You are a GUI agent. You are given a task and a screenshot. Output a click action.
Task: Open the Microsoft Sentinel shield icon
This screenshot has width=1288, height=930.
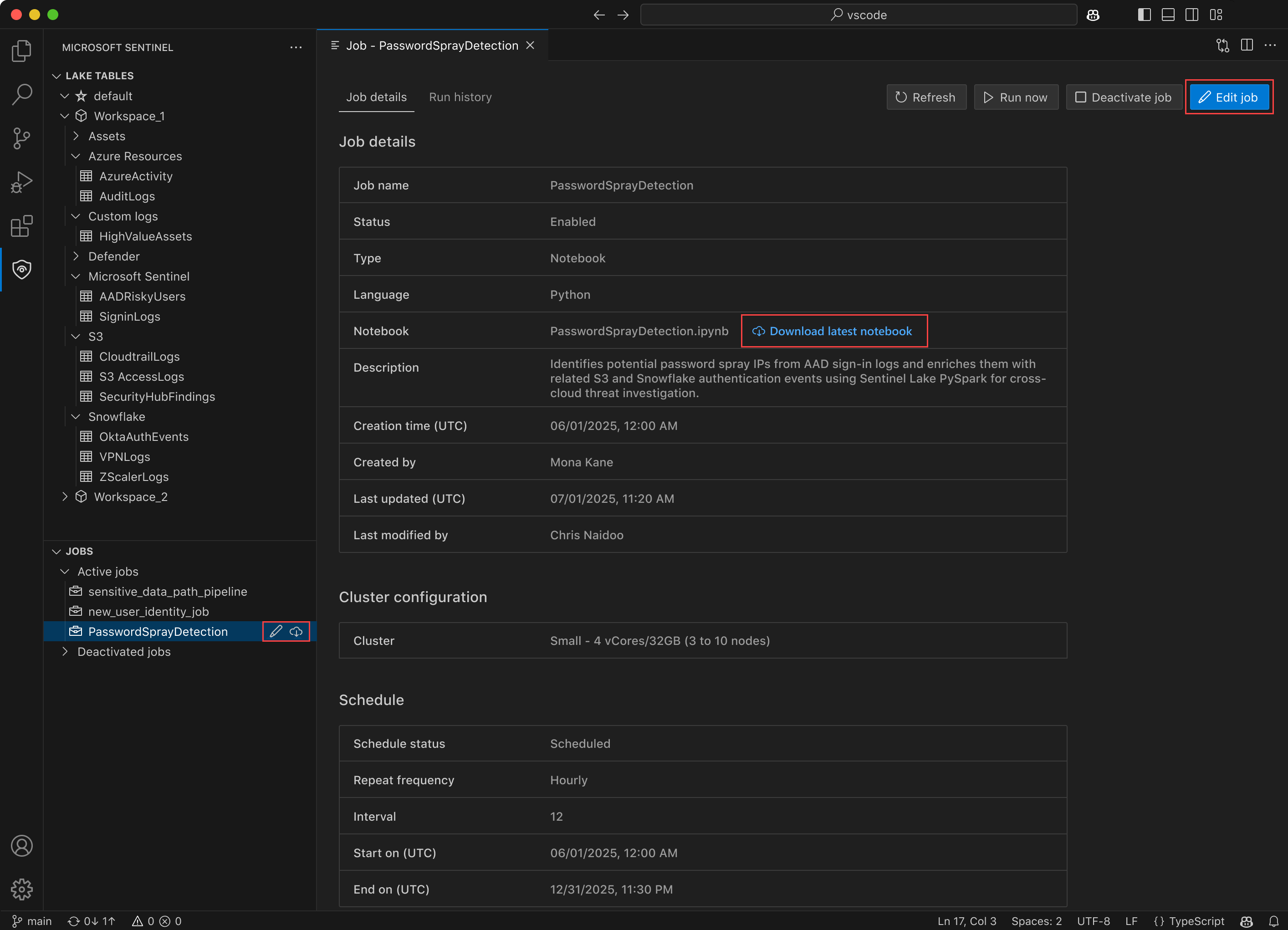coord(21,269)
